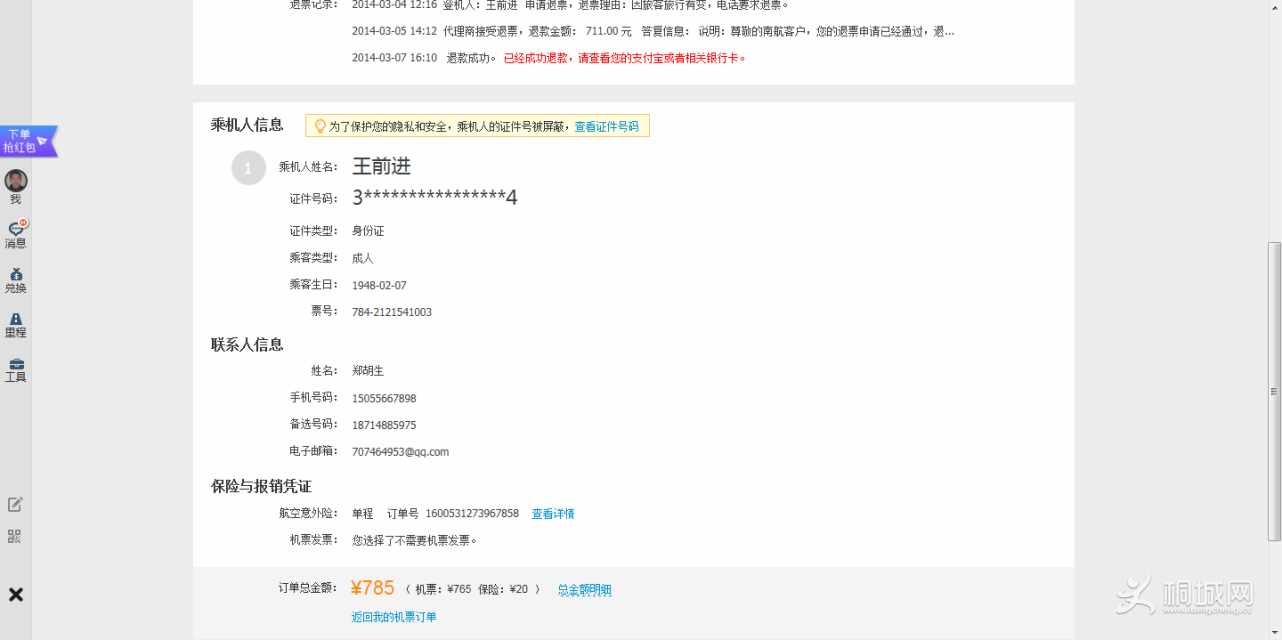View 总金额明细 amount breakdown link
The image size is (1282, 640).
pos(584,590)
